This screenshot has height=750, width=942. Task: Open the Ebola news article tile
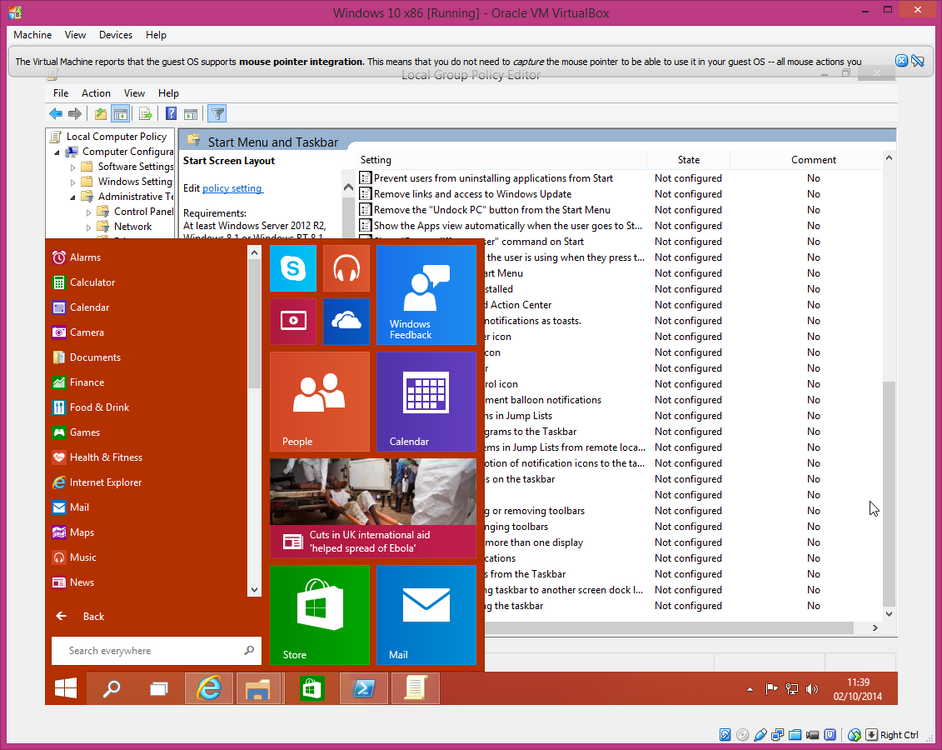pyautogui.click(x=373, y=508)
